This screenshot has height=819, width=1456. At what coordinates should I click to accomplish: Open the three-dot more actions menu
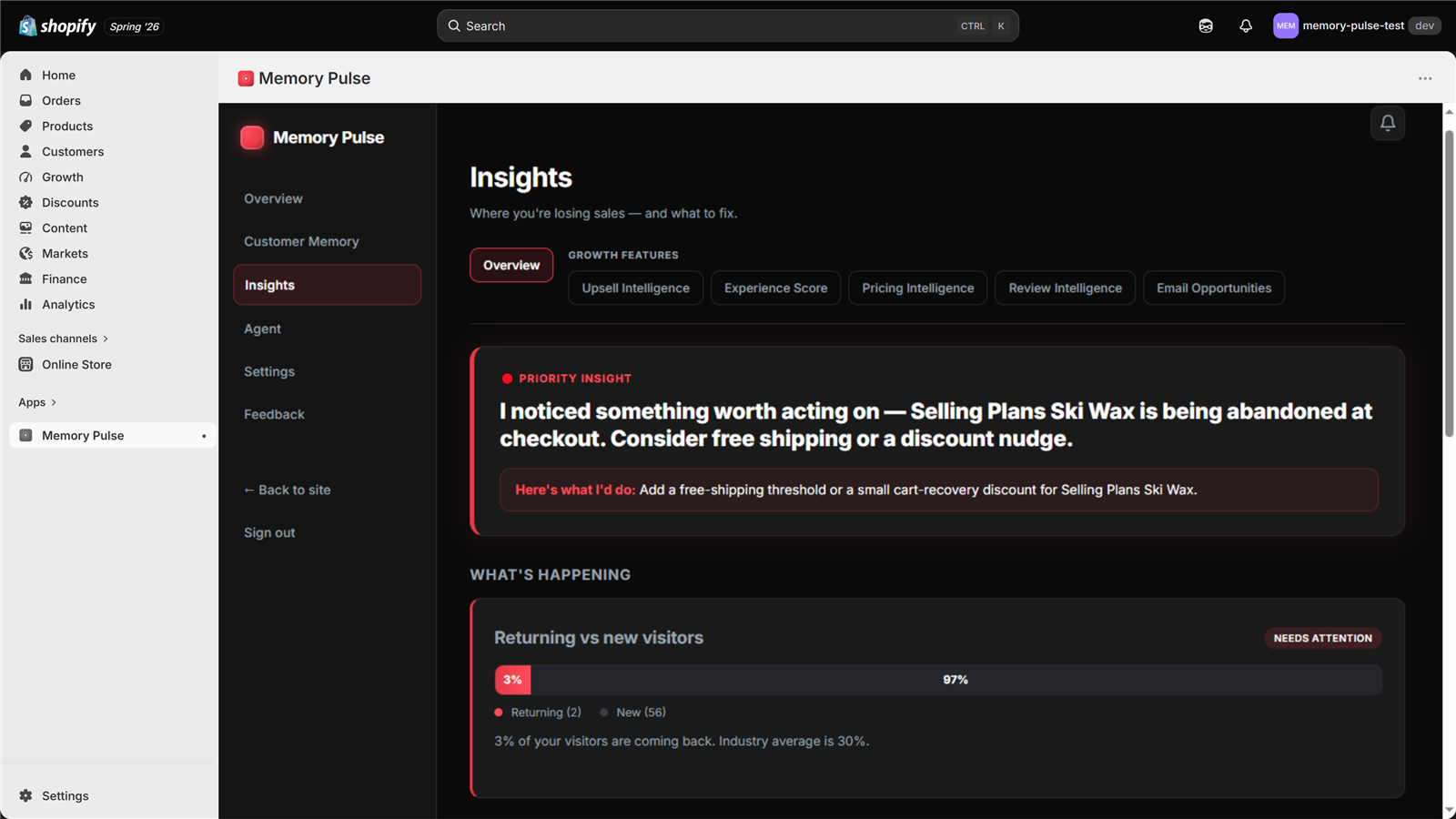1425,78
